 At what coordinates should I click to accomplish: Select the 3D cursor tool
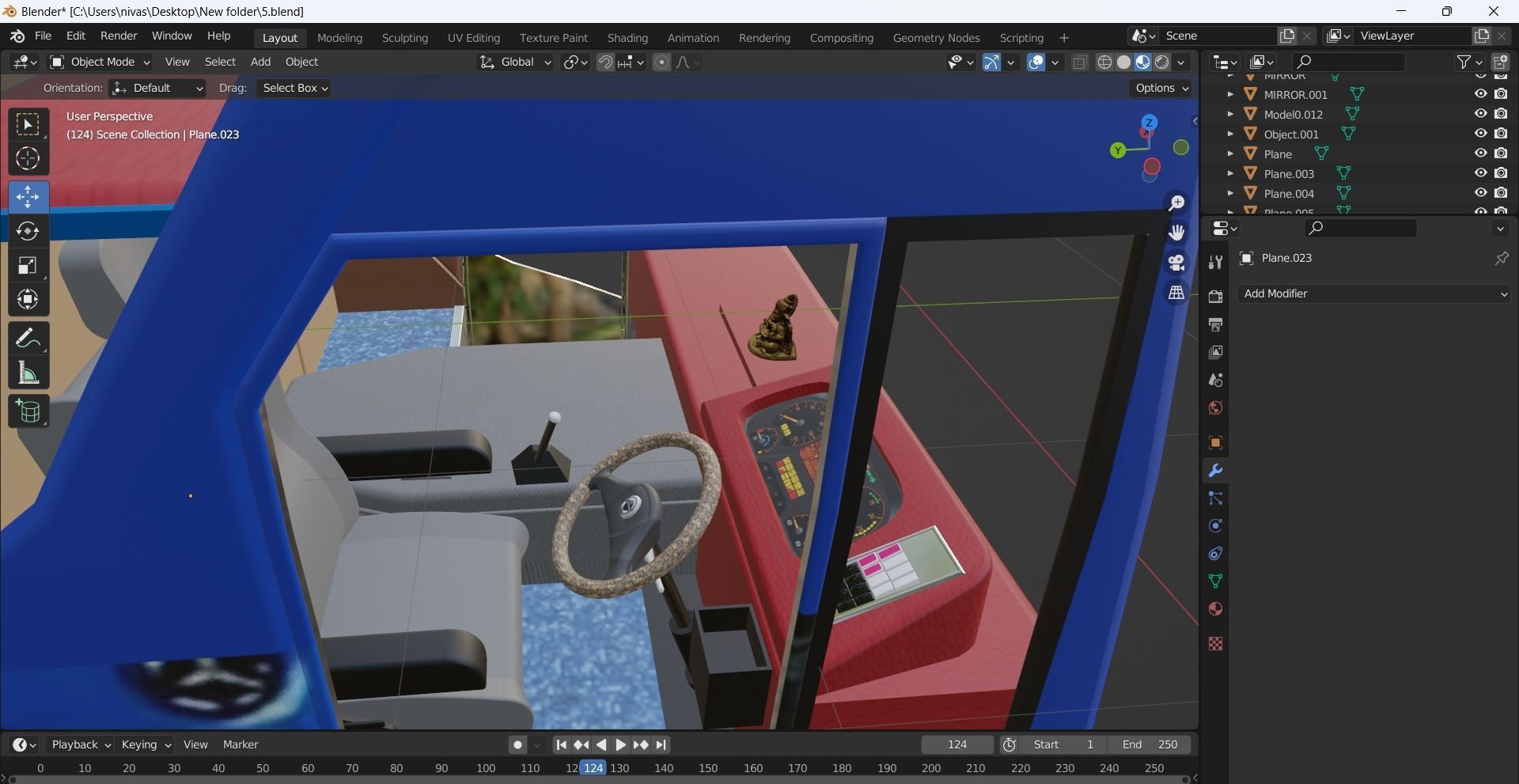click(28, 159)
